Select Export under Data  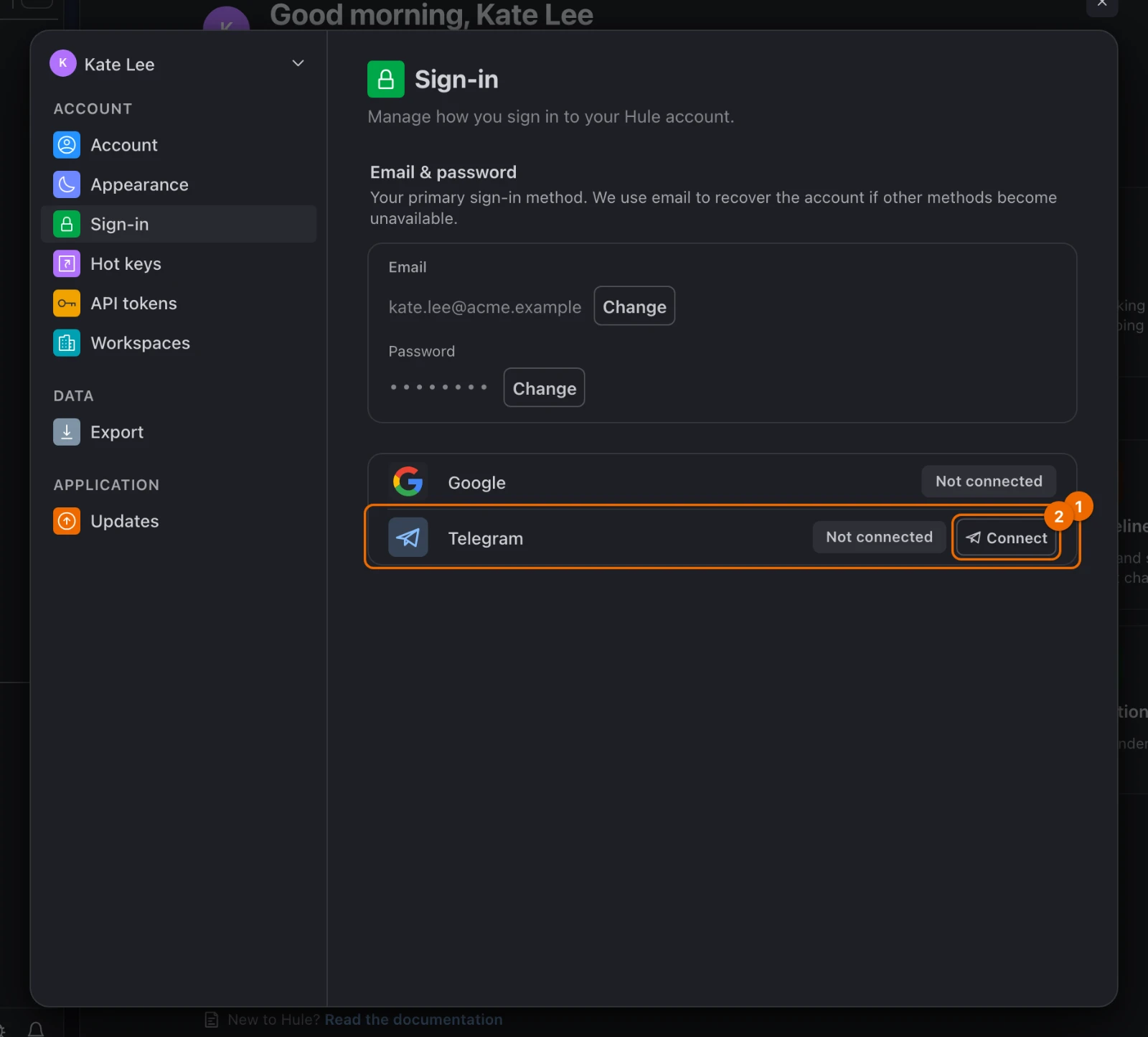[x=179, y=432]
